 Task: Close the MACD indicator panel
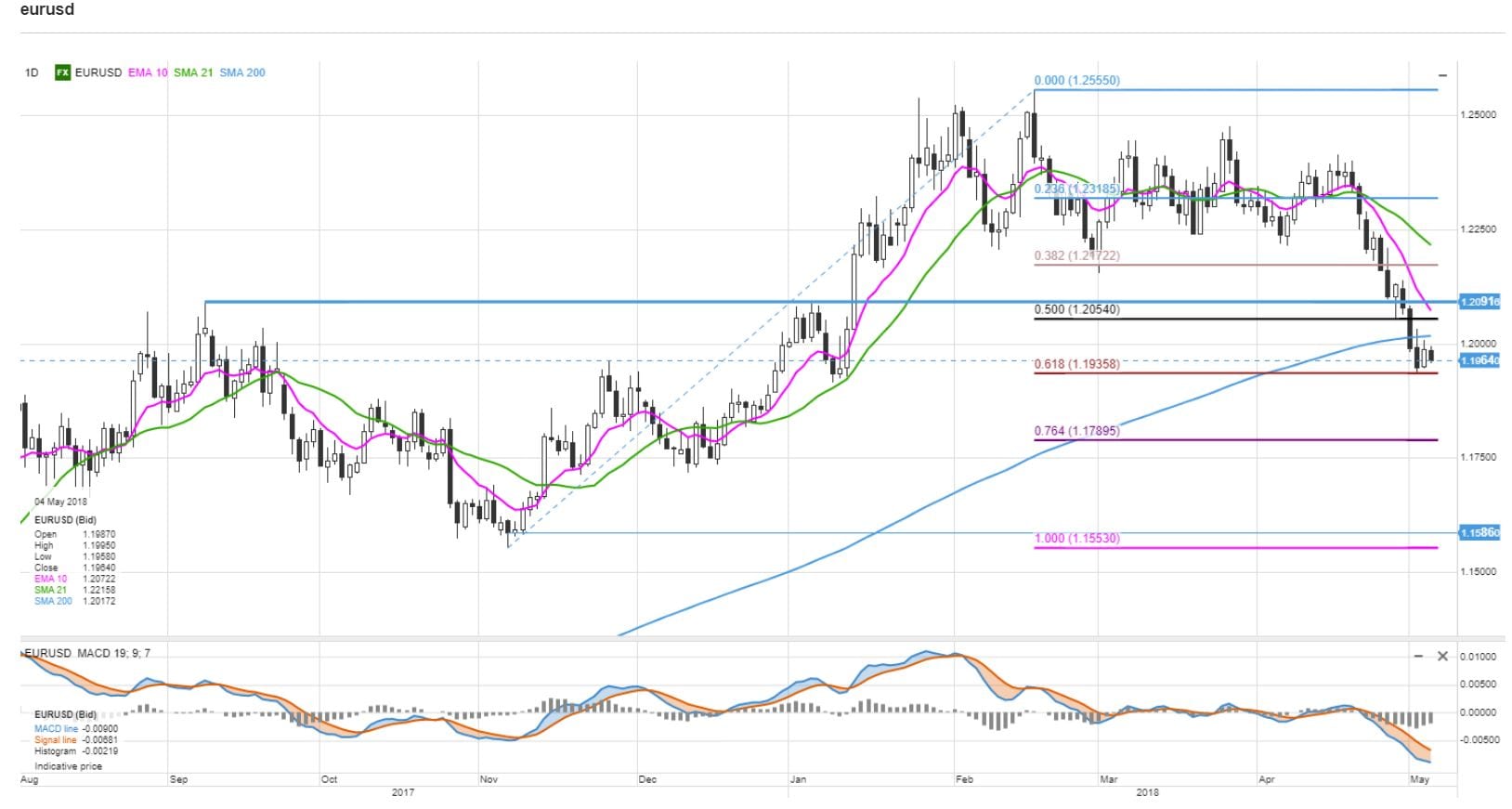coord(1442,656)
